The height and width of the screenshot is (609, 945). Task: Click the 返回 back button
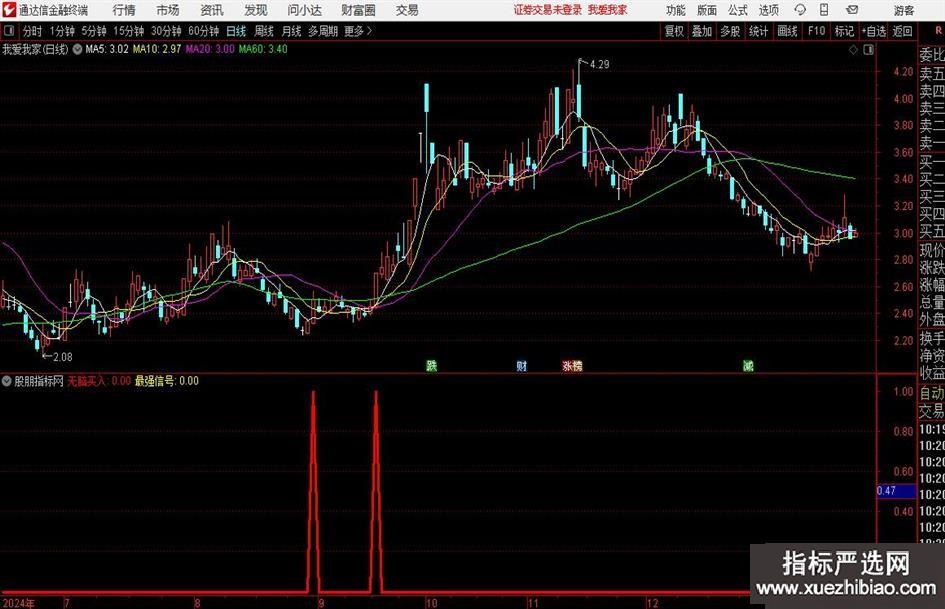(902, 31)
